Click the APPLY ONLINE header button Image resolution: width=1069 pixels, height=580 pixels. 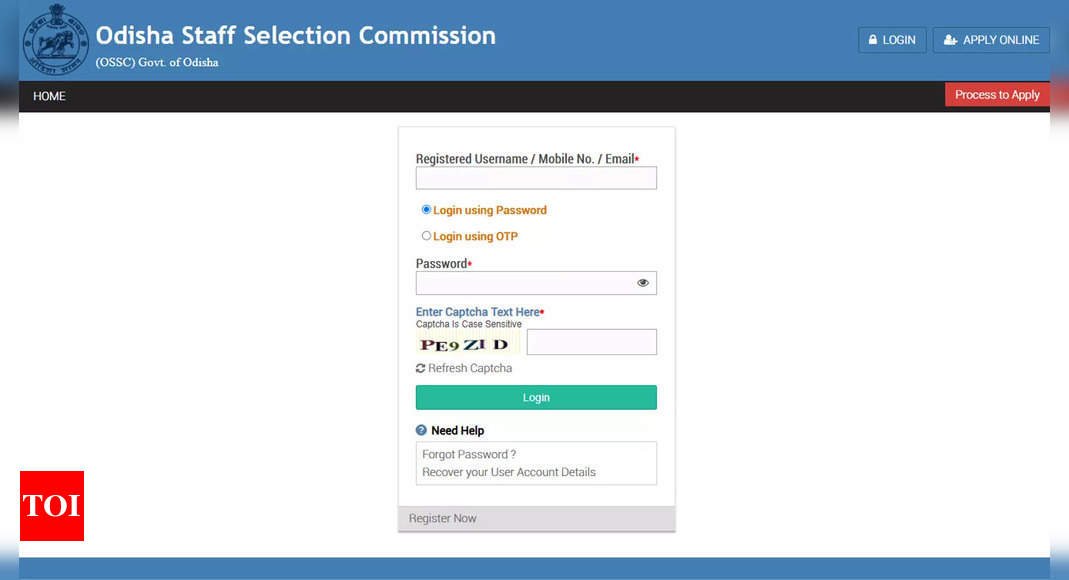[991, 40]
